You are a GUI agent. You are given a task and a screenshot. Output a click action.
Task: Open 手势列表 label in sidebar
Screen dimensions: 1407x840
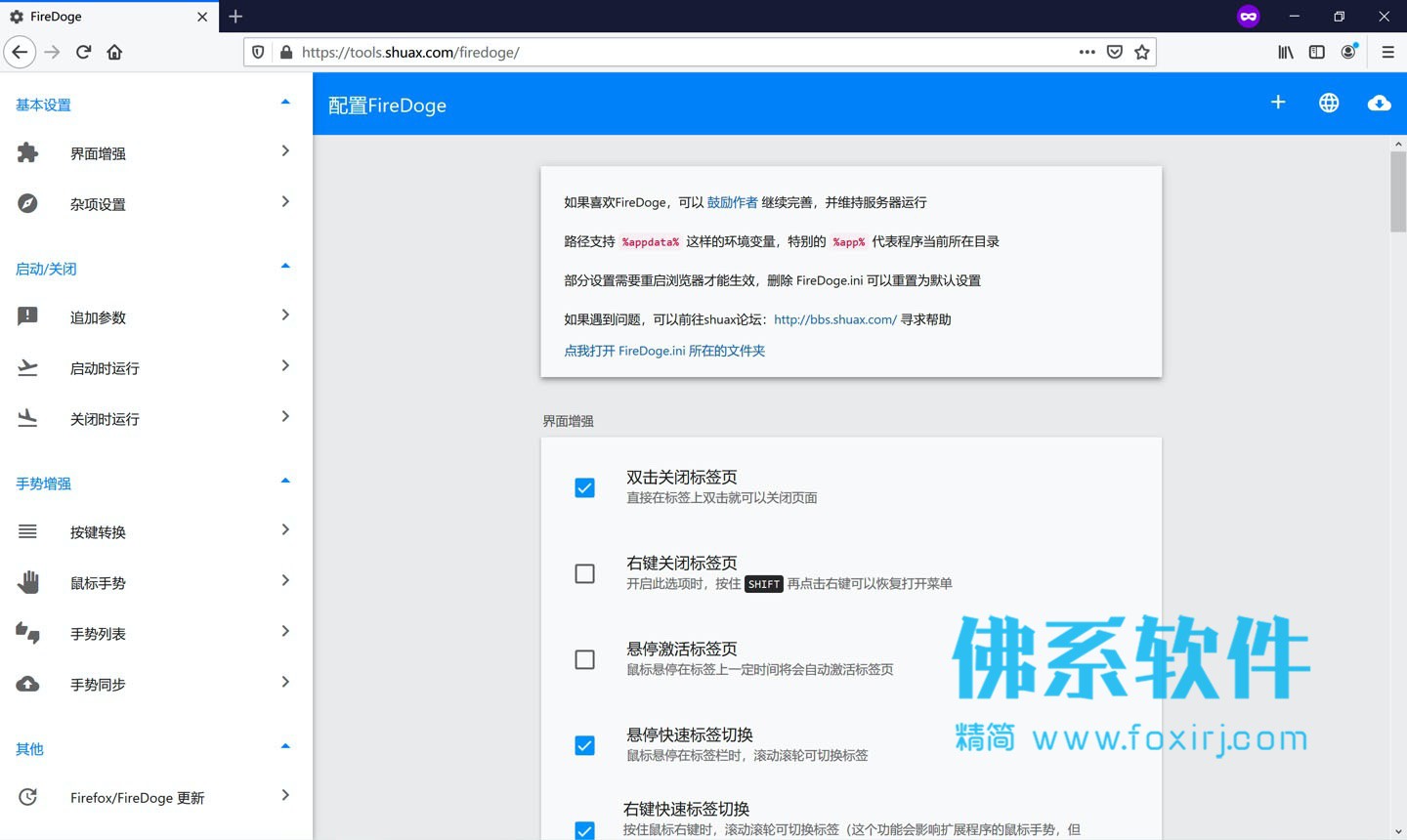point(98,634)
